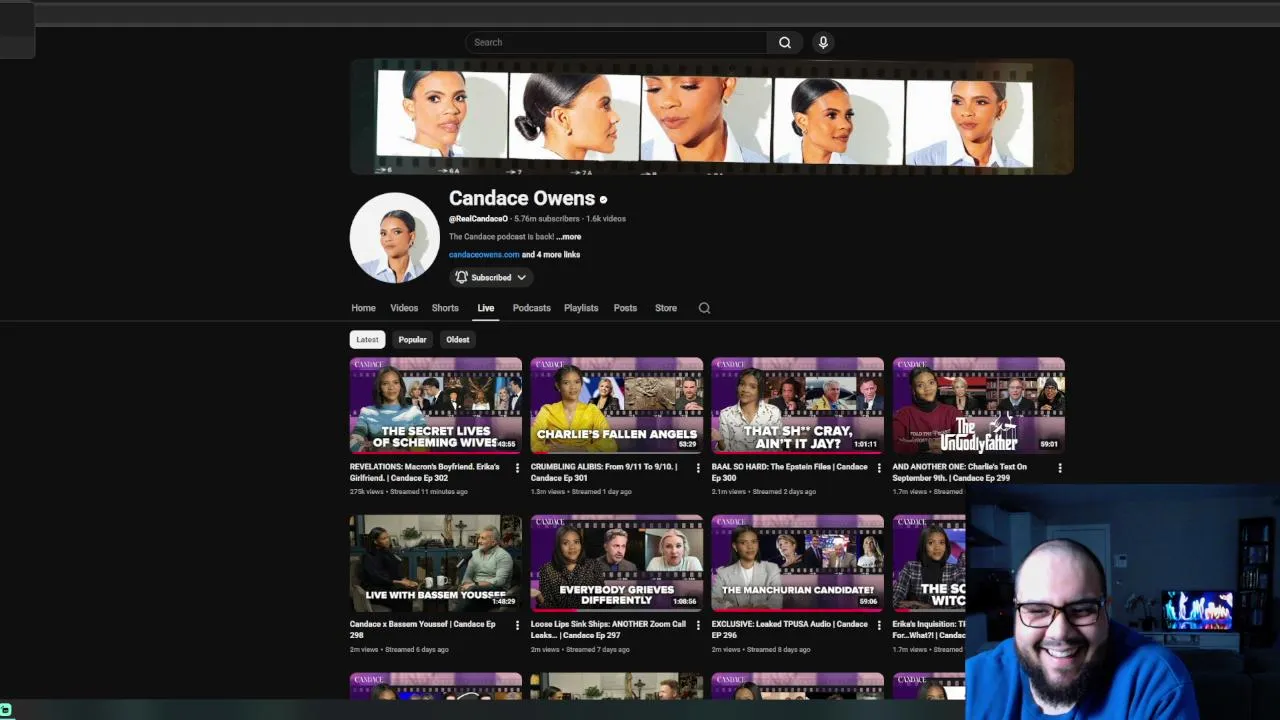Click the verified badge next to Candace Owens
This screenshot has height=720, width=1280.
(x=603, y=200)
